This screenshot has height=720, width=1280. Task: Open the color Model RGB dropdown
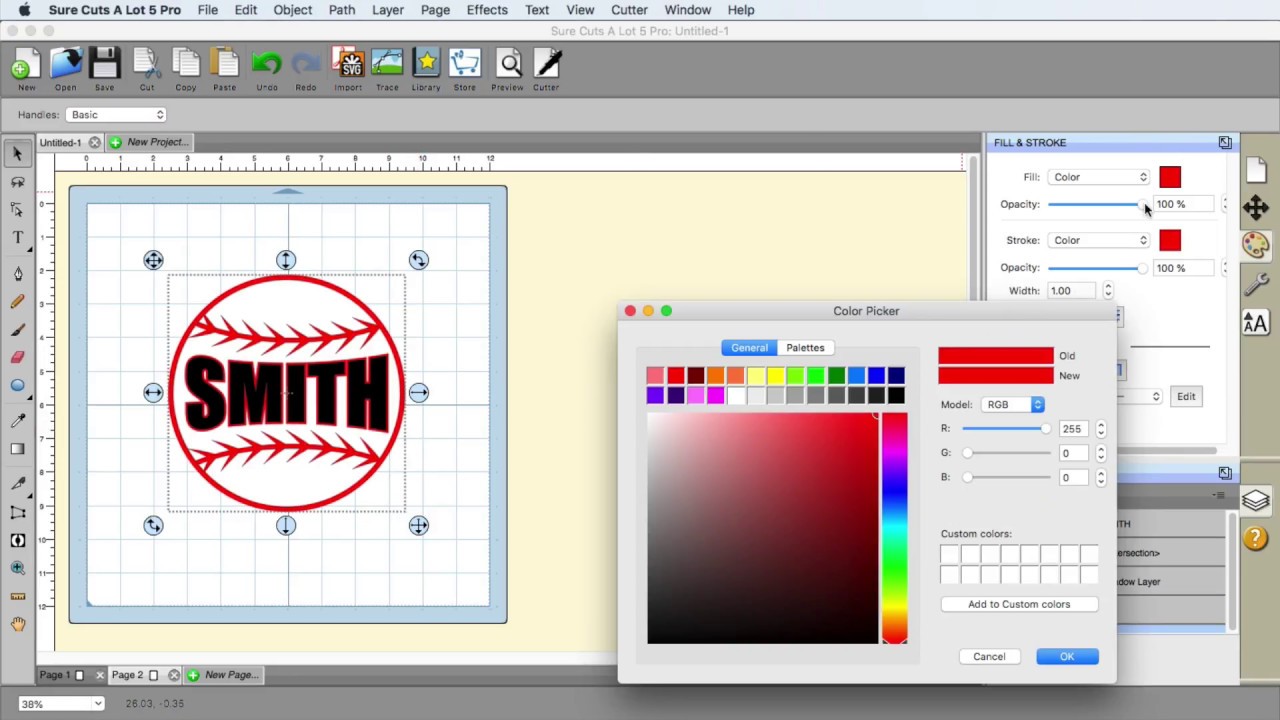tap(1012, 405)
